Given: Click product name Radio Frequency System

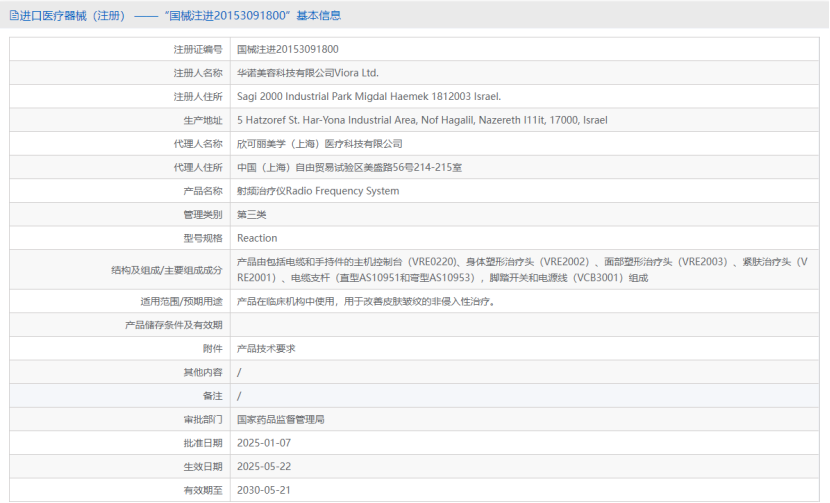Looking at the screenshot, I should pos(317,191).
